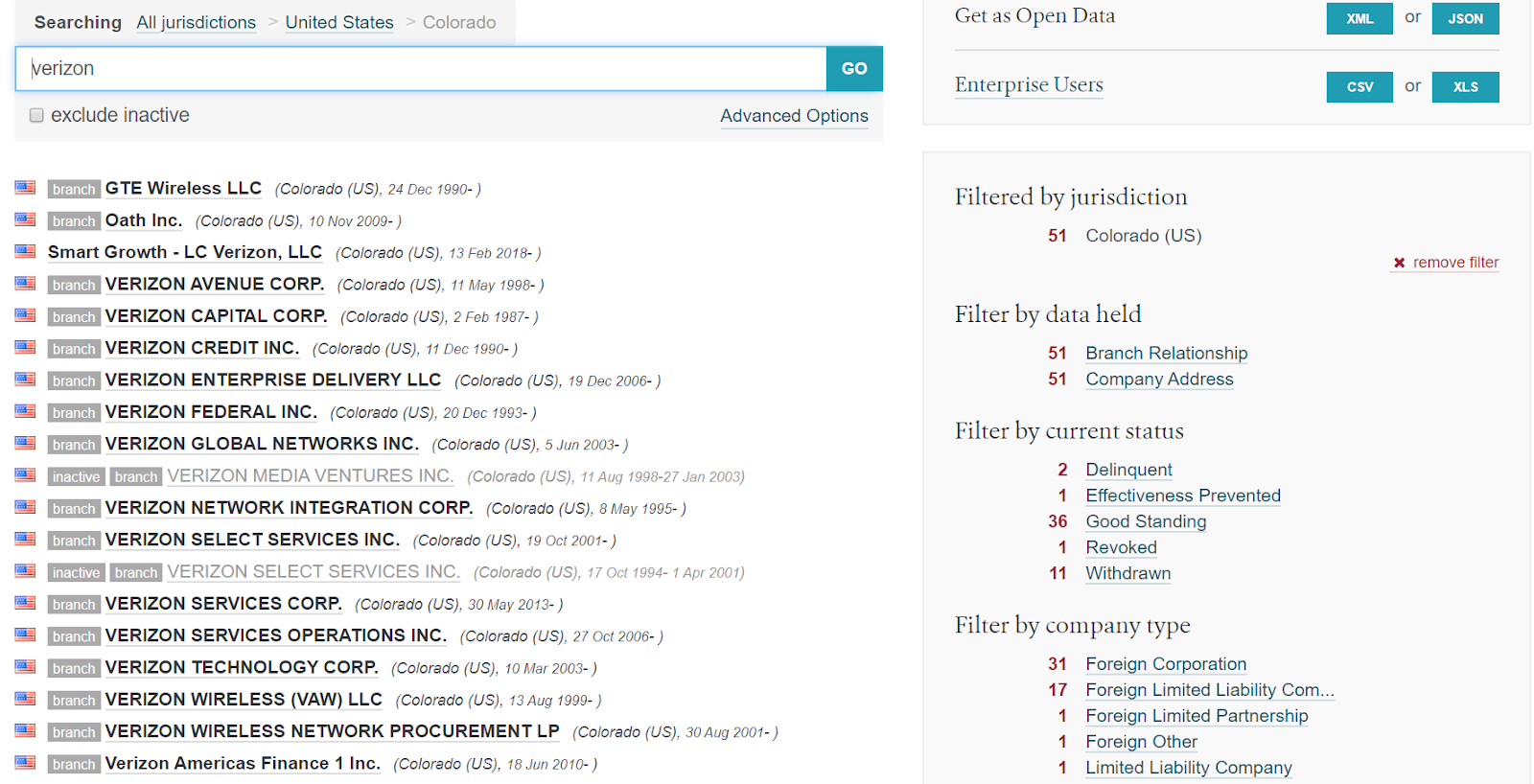1534x784 pixels.
Task: Open Smart Growth - LC Verizon, LLC
Action: 185,252
